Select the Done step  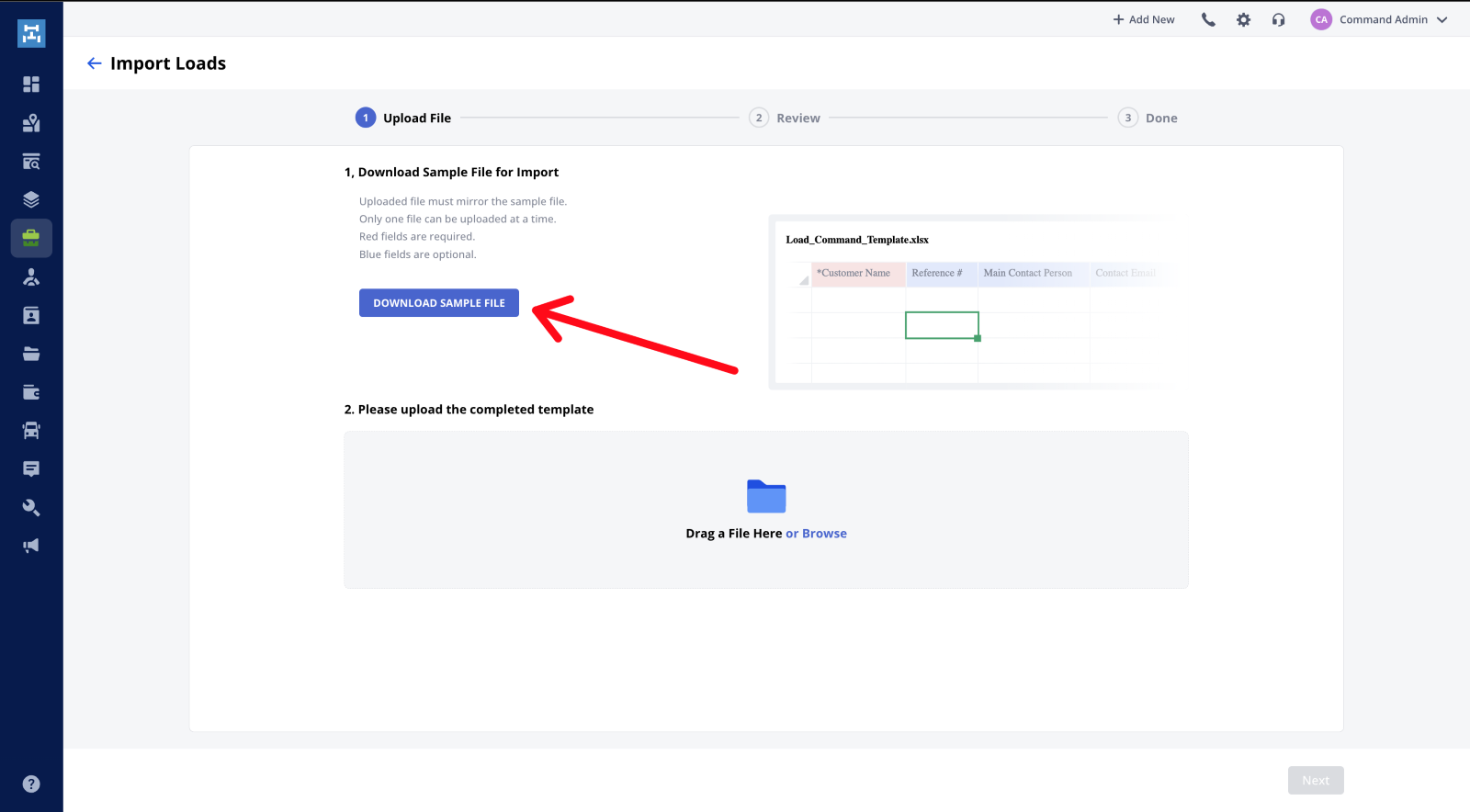(1148, 118)
